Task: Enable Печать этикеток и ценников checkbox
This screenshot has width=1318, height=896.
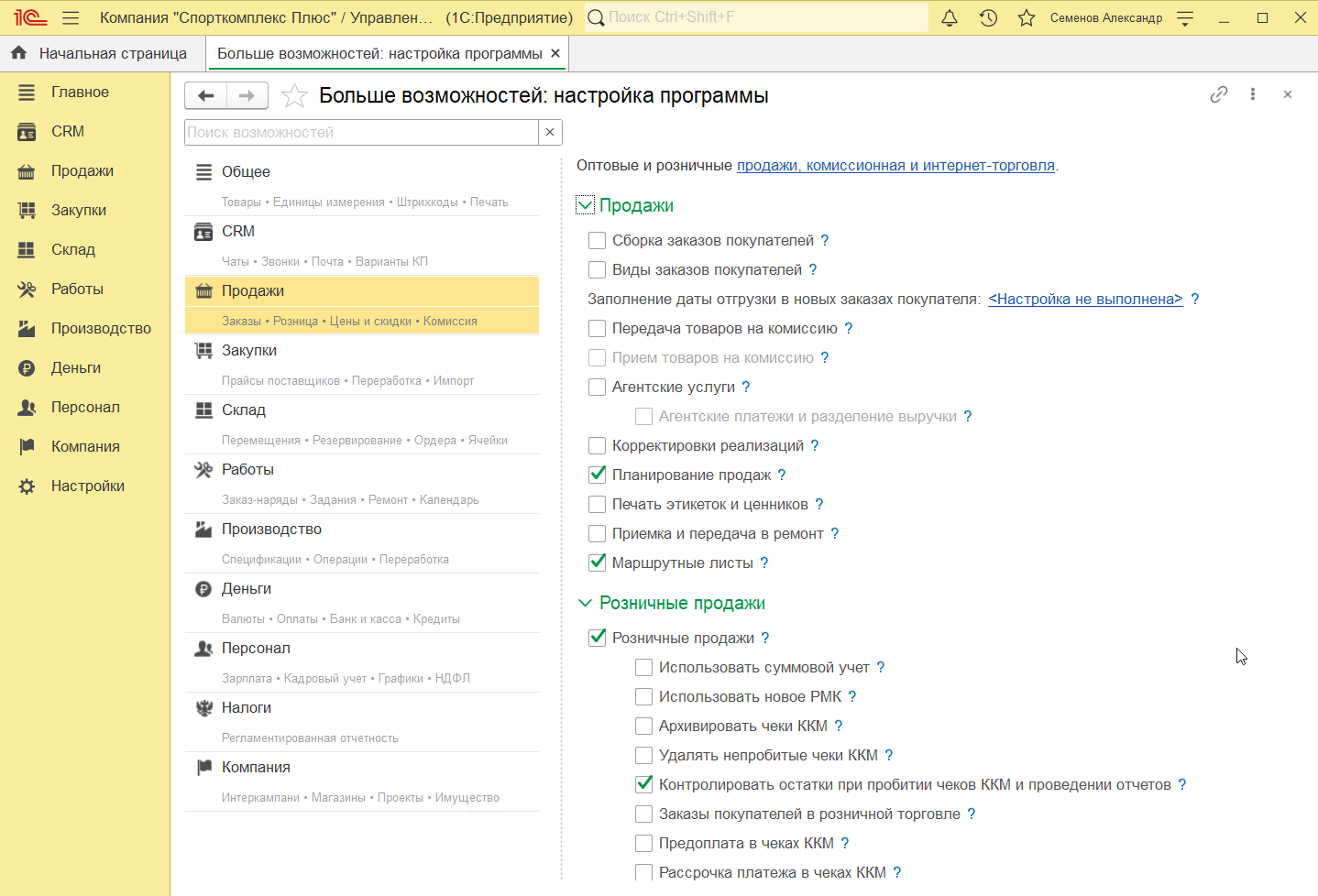Action: coord(597,504)
